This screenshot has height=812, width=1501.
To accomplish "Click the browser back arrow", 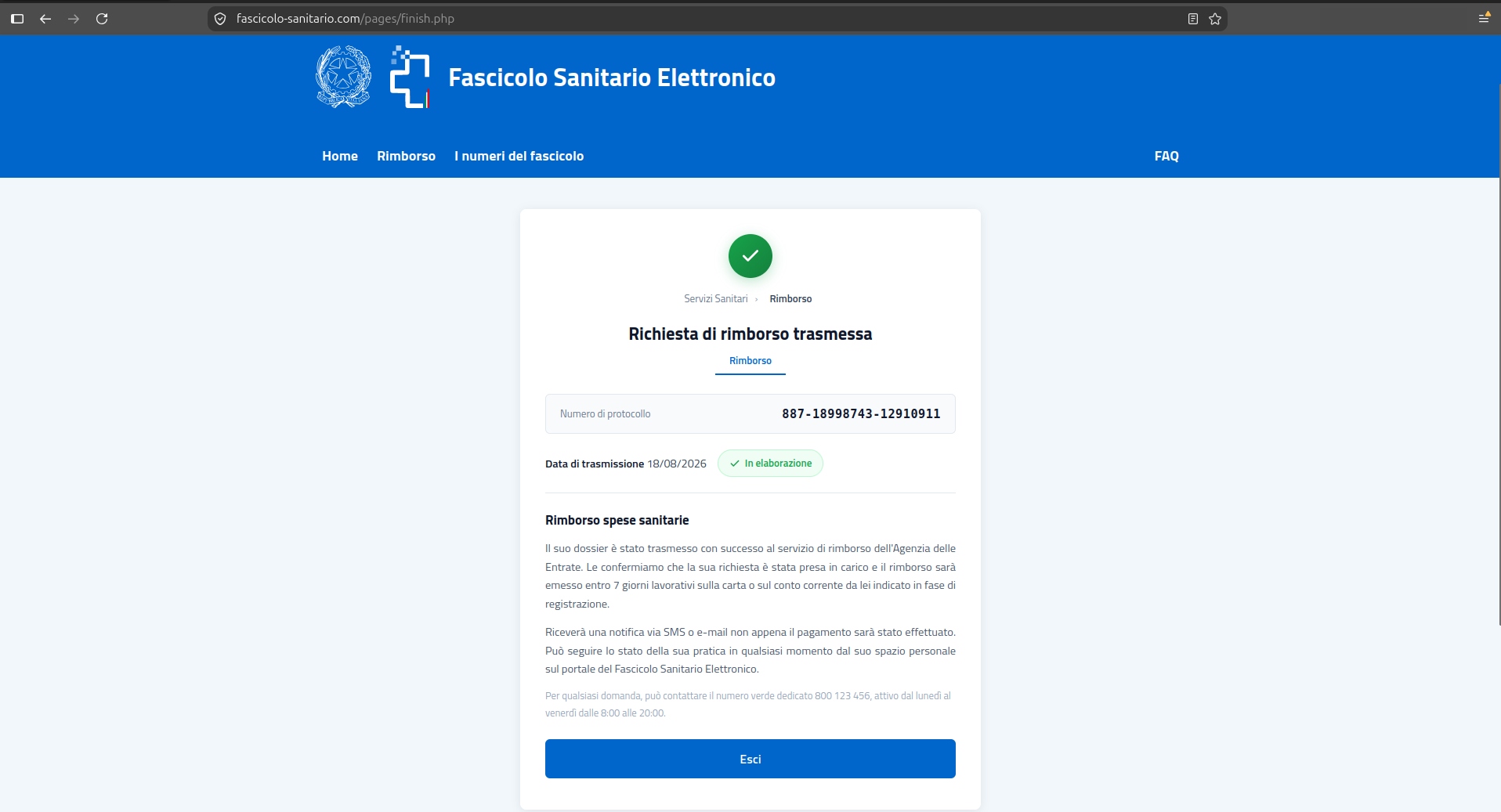I will point(45,19).
